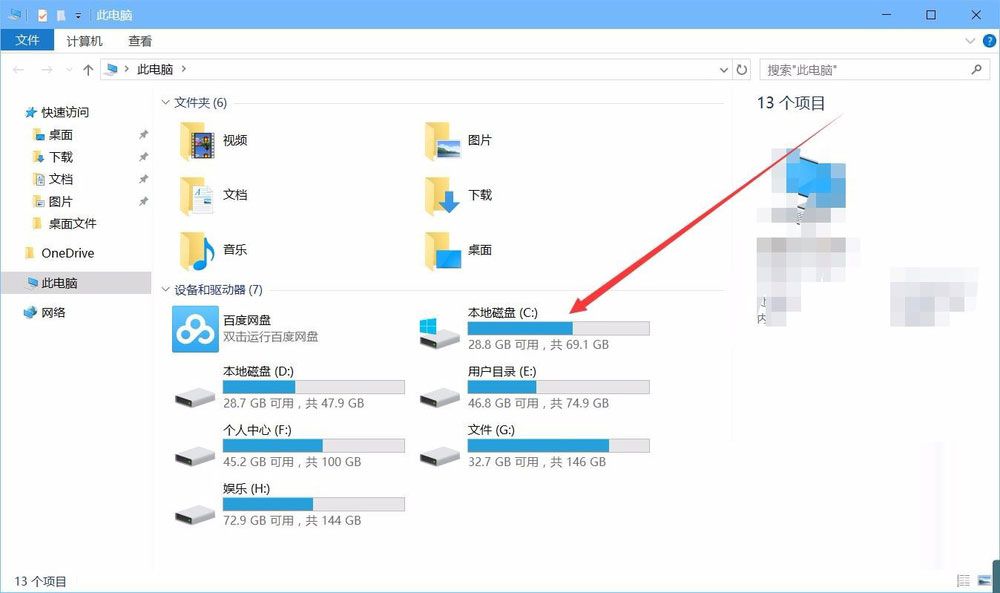Switch to large icons view in status bar
This screenshot has height=593, width=1000.
pyautogui.click(x=984, y=580)
